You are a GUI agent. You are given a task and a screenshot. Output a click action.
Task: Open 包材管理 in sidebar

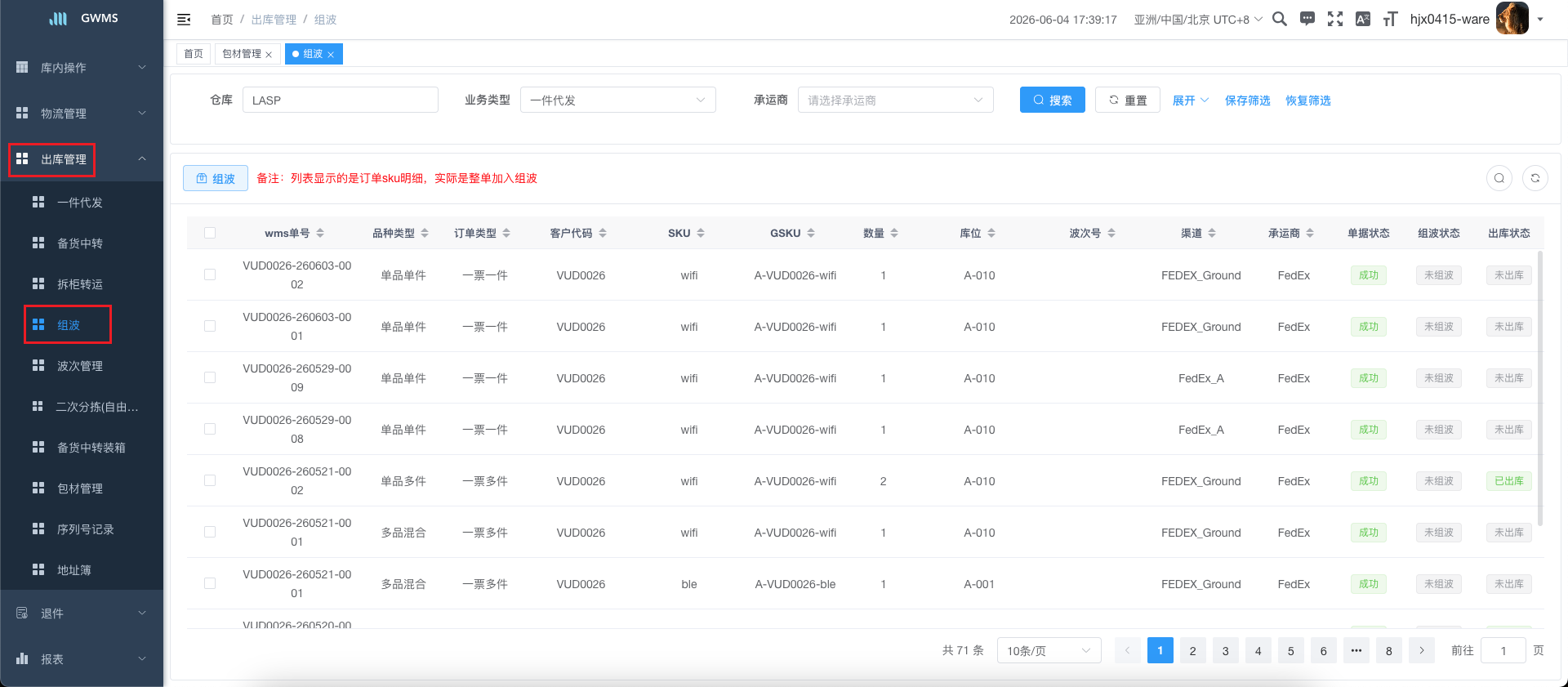pos(82,488)
